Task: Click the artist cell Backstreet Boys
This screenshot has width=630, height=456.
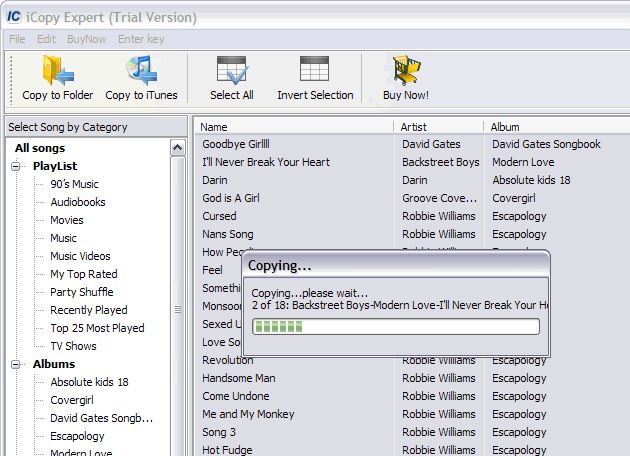Action: click(x=441, y=162)
